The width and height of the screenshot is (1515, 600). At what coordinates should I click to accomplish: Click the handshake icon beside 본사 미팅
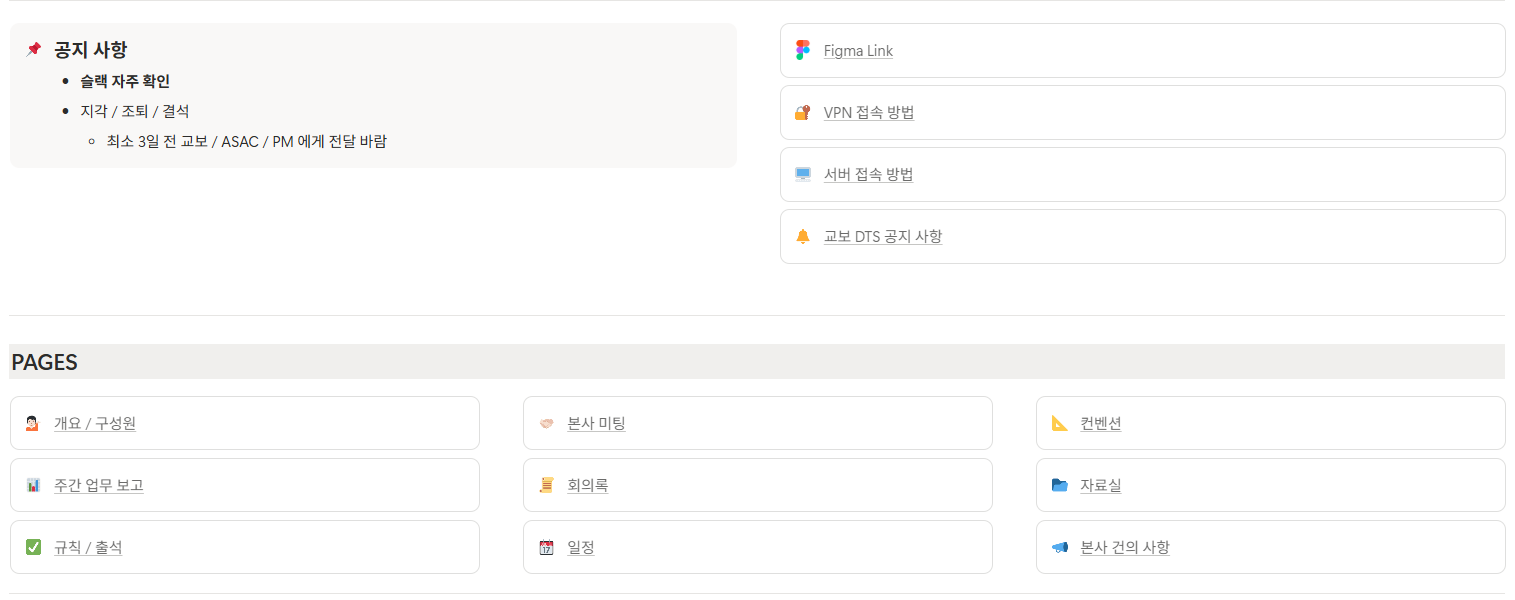546,424
